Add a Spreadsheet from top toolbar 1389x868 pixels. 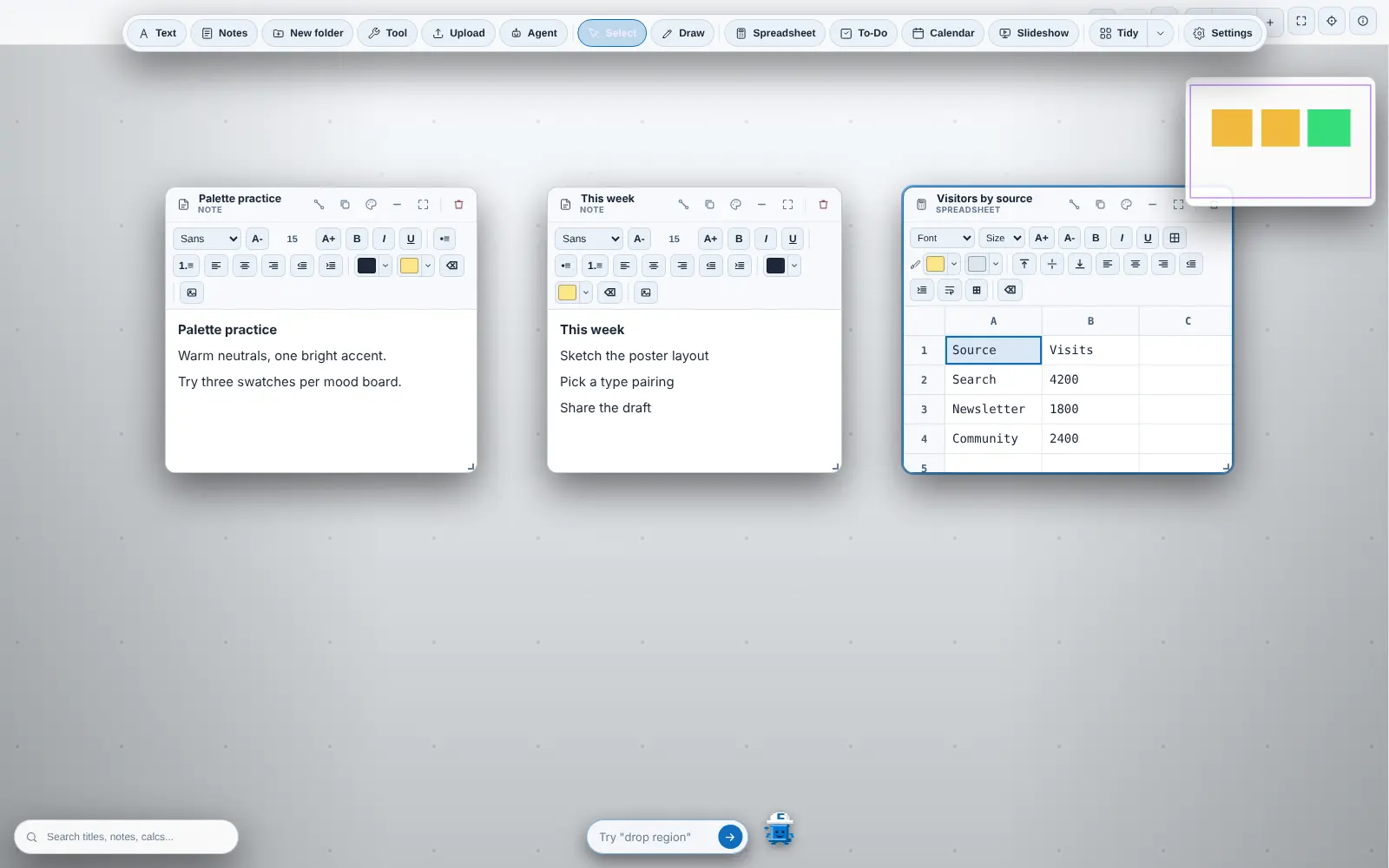[775, 33]
